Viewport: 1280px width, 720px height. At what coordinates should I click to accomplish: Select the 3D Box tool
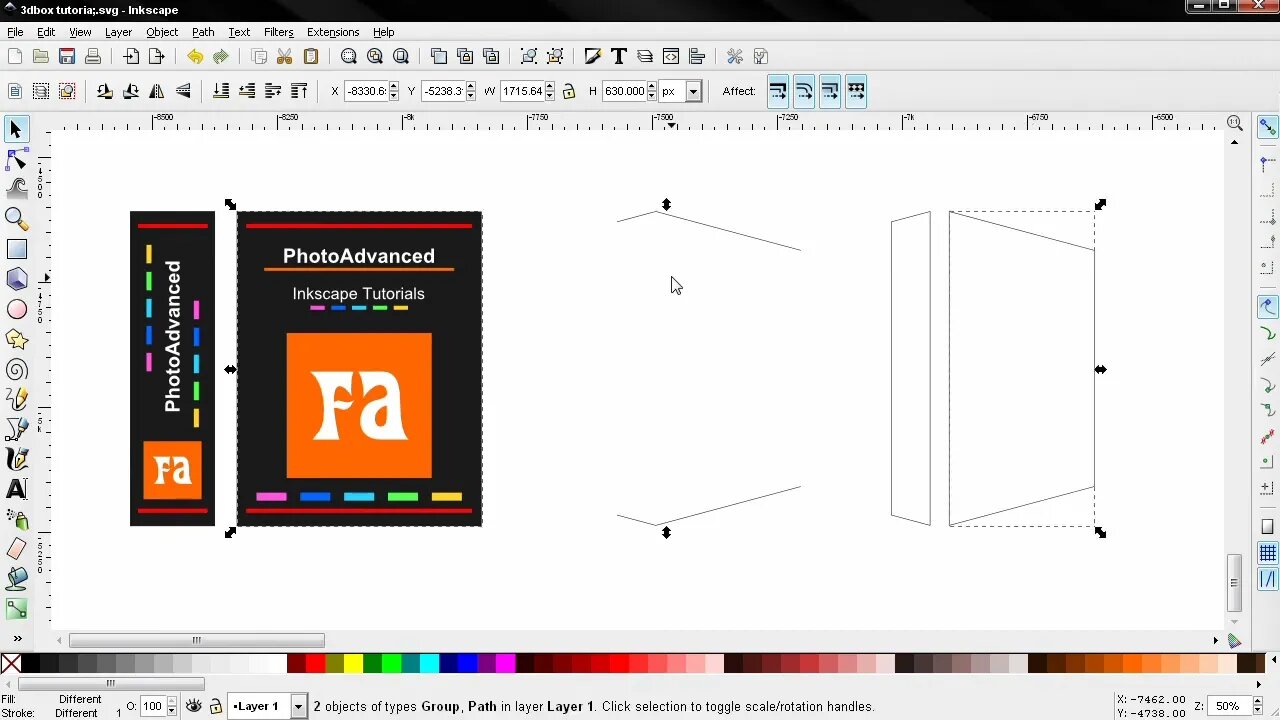coord(16,279)
